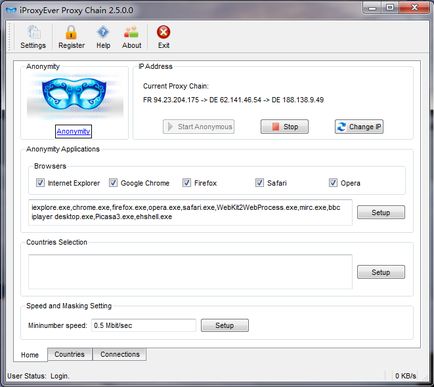Click the 'Current Proxy Chain:' label
This screenshot has width=434, height=387.
point(176,86)
